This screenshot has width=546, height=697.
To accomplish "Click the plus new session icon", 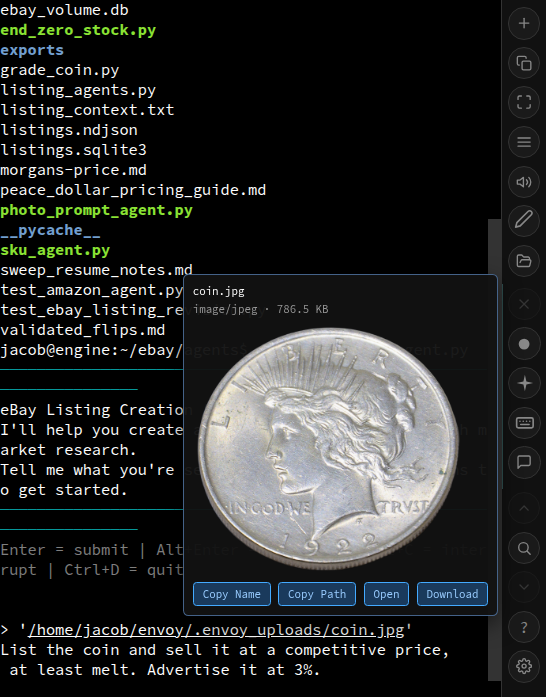I will (x=524, y=23).
